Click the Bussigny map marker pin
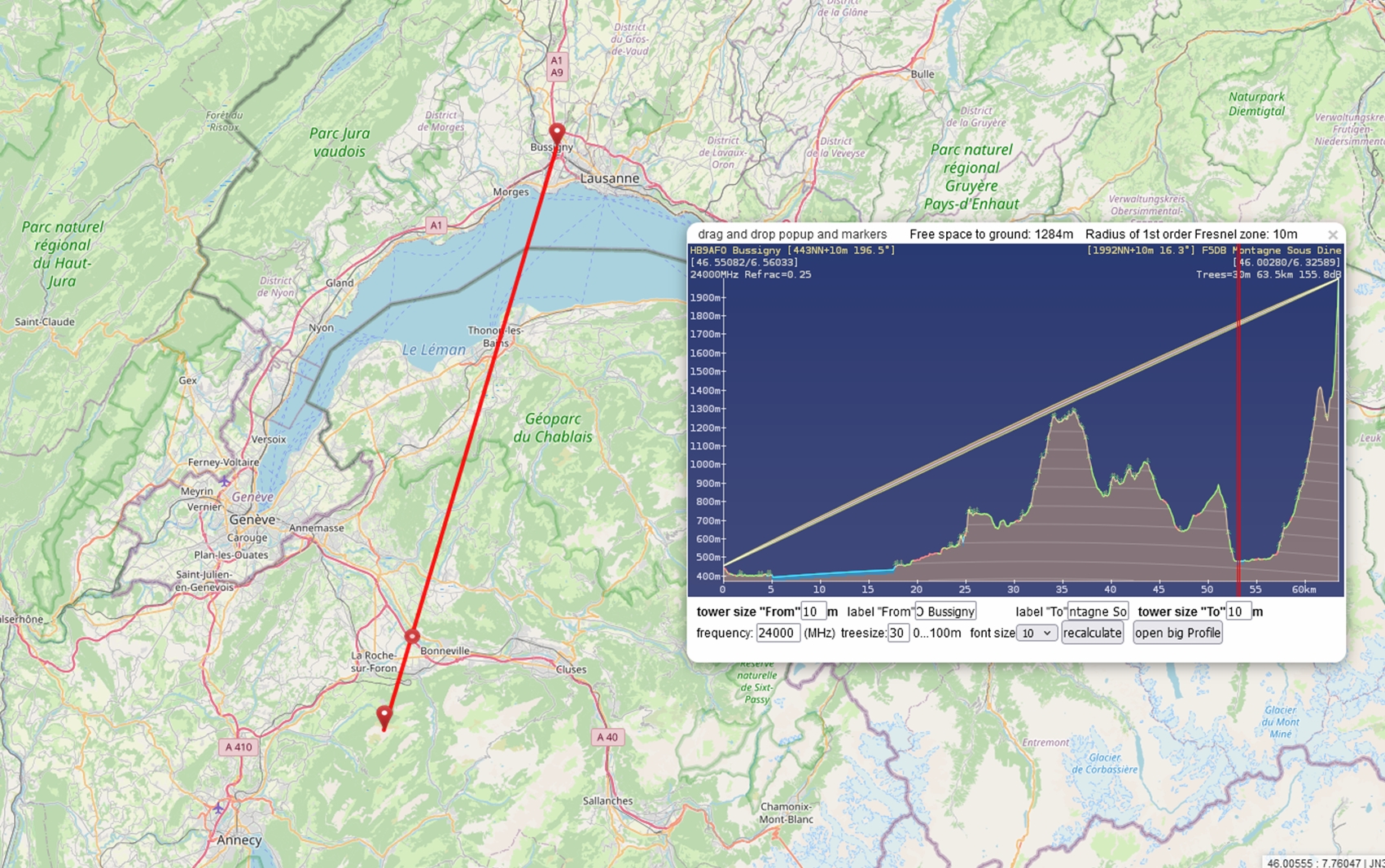Screen dimensions: 1385x868 [556, 134]
